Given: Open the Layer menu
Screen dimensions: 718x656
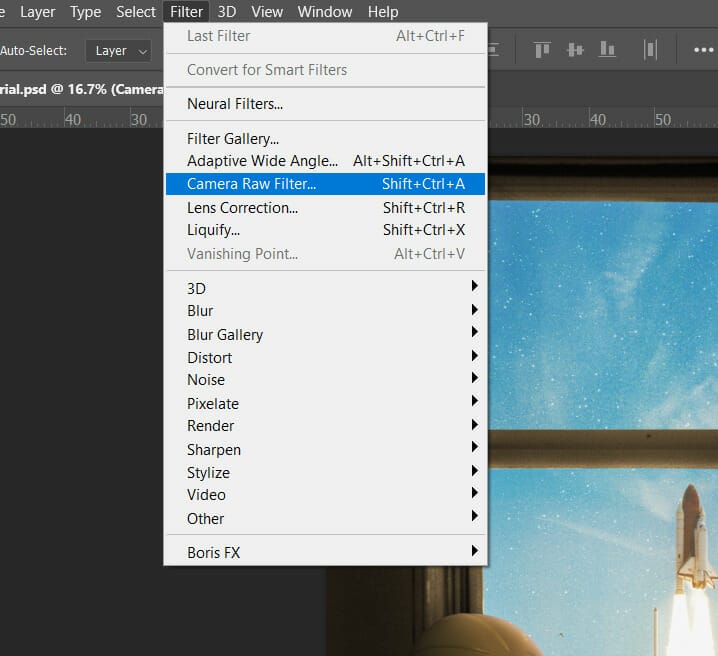Looking at the screenshot, I should 37,11.
